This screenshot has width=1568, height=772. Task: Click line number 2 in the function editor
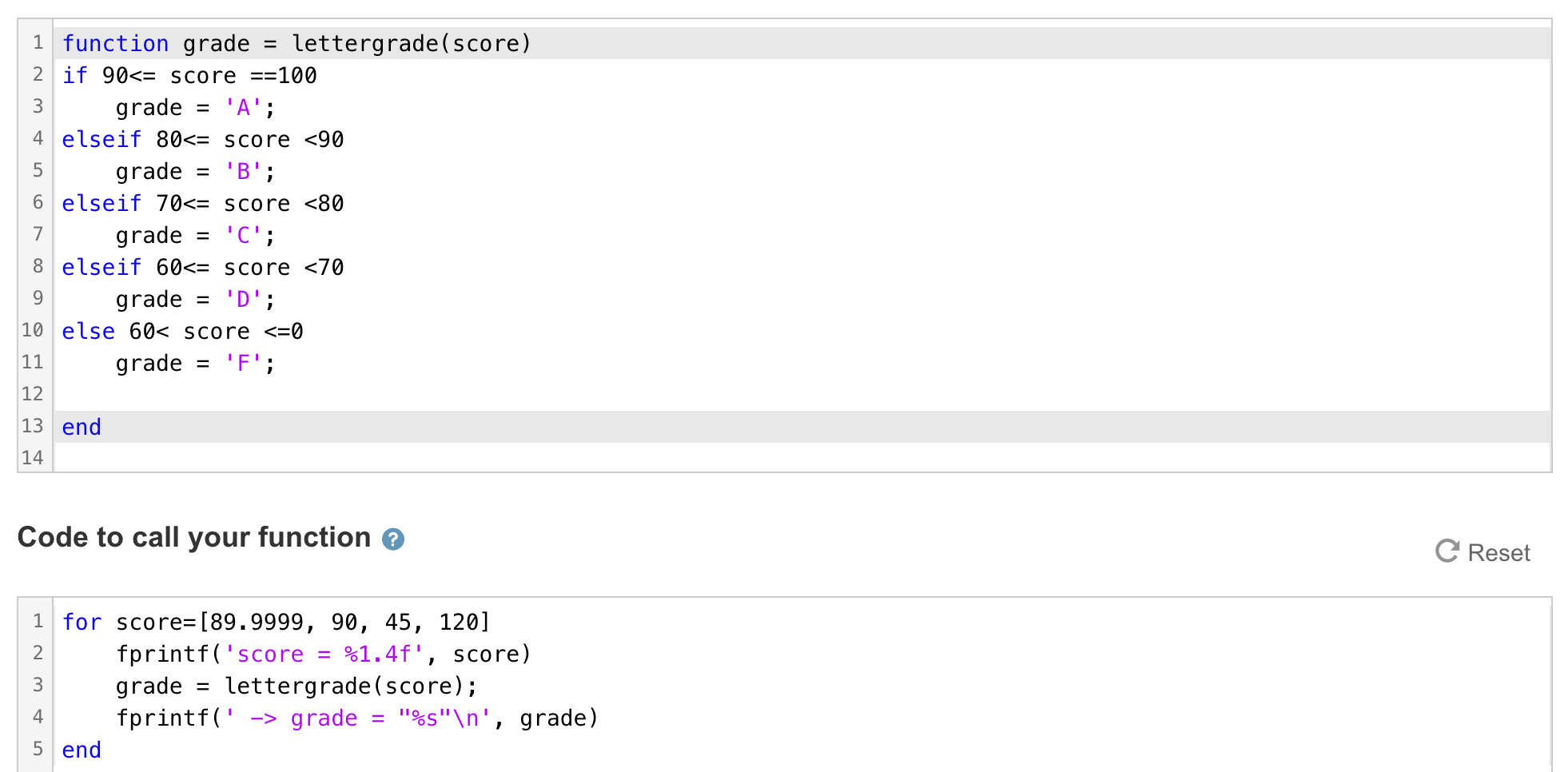pyautogui.click(x=37, y=75)
